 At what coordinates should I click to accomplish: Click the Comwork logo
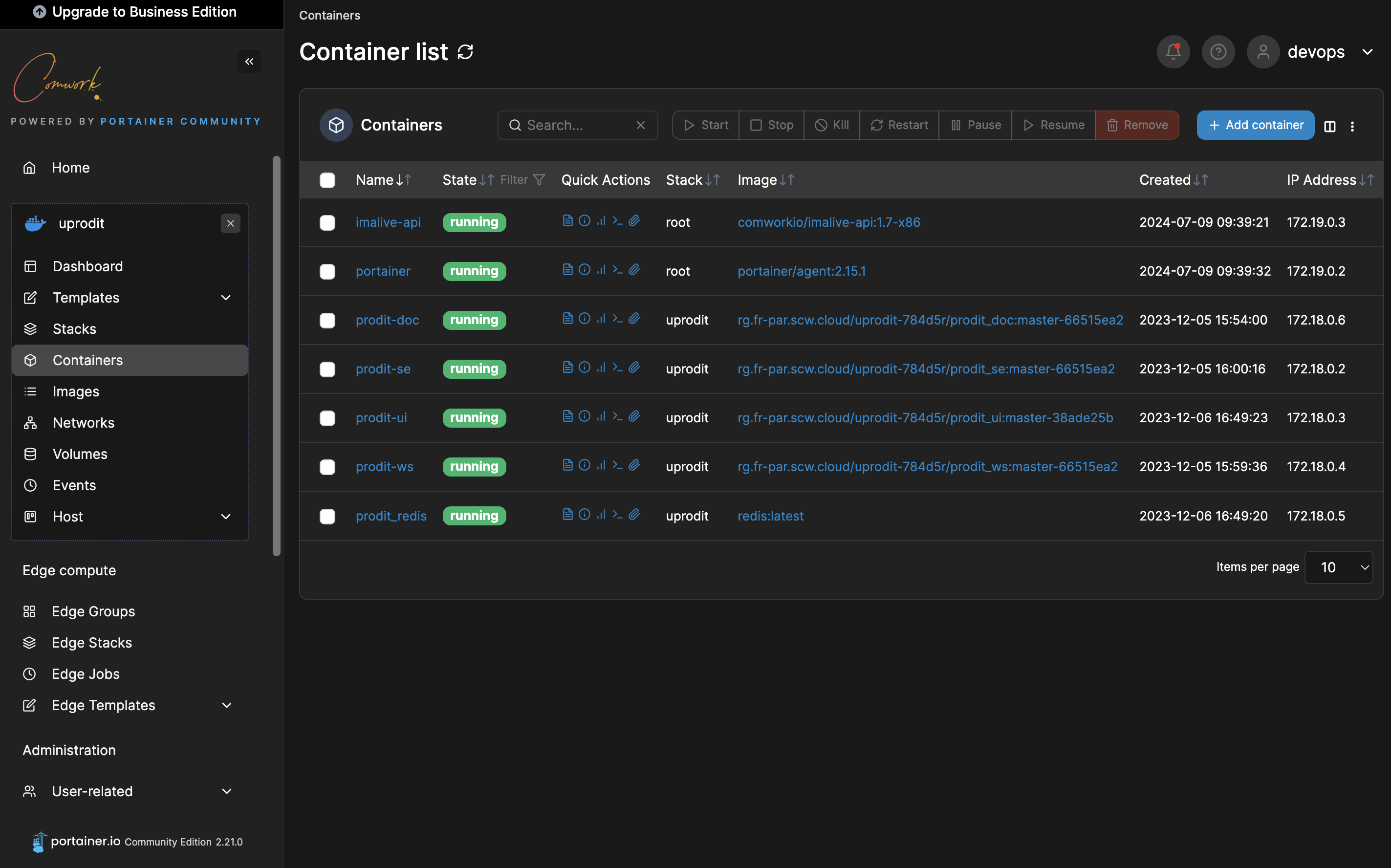click(x=57, y=79)
